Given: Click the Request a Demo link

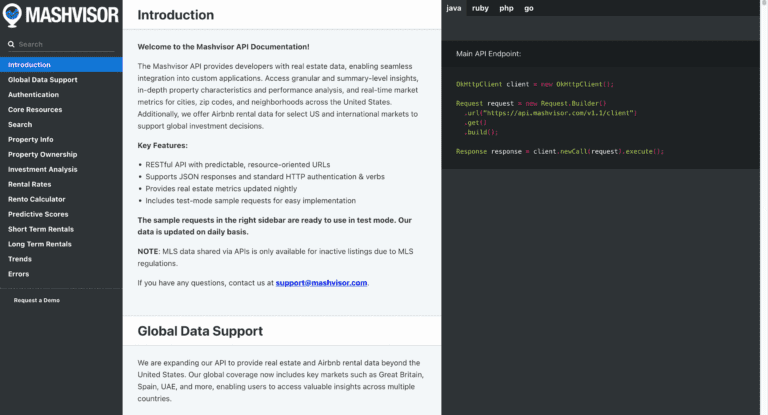Looking at the screenshot, I should 37,300.
